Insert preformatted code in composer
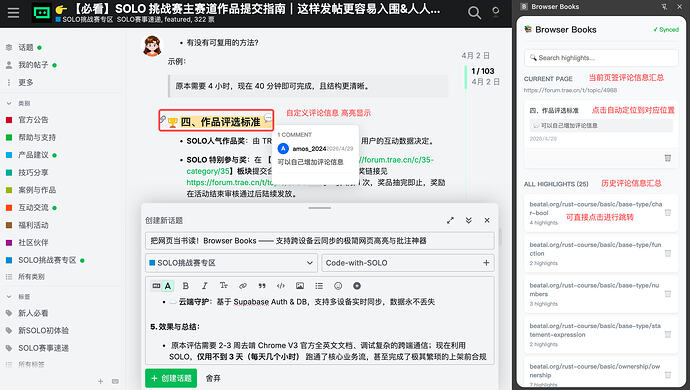Screen dimensions: 690x390 (281, 286)
